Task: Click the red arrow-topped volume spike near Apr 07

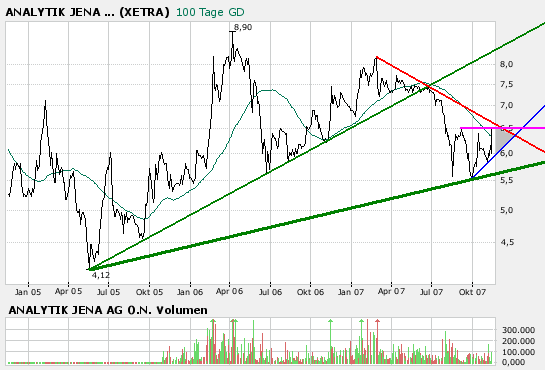Action: (x=377, y=342)
